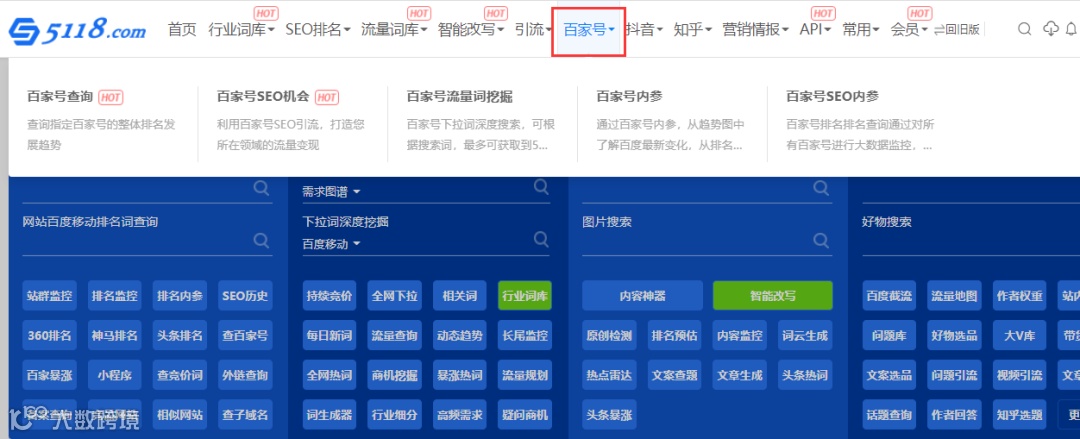Click the 查百家号 button

[x=245, y=336]
